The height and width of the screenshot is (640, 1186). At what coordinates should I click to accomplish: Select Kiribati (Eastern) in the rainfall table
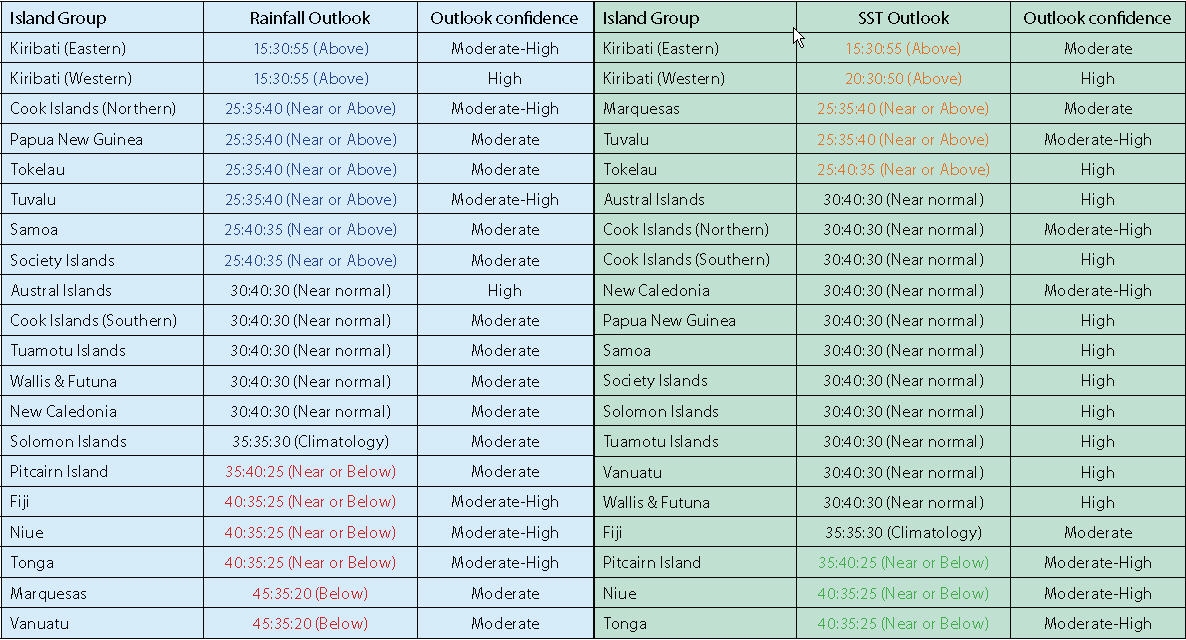pyautogui.click(x=68, y=48)
